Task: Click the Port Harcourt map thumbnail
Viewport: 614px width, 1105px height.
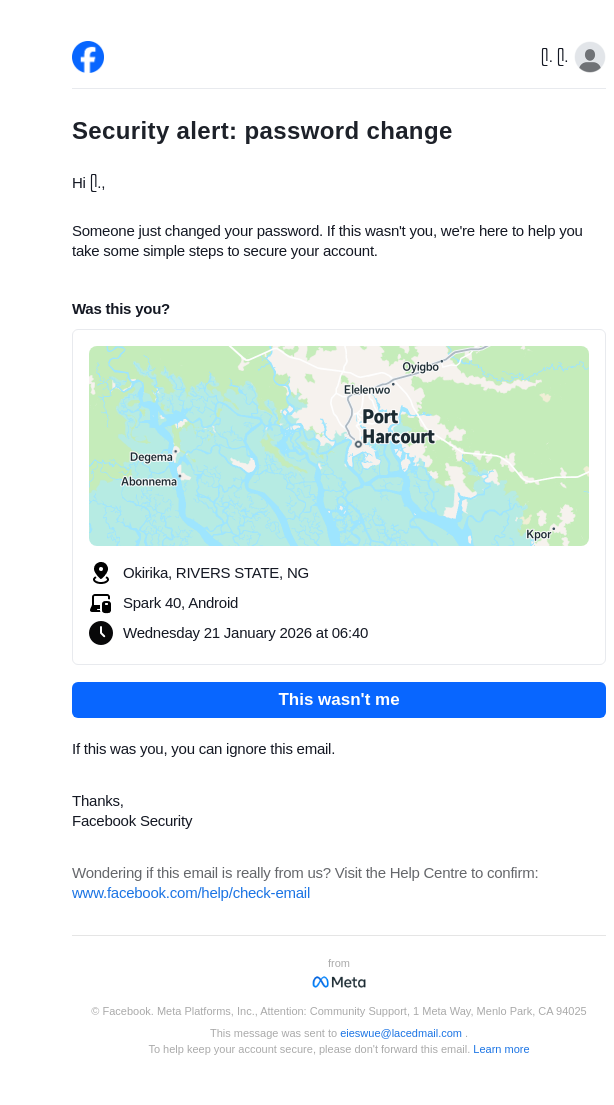Action: tap(339, 446)
